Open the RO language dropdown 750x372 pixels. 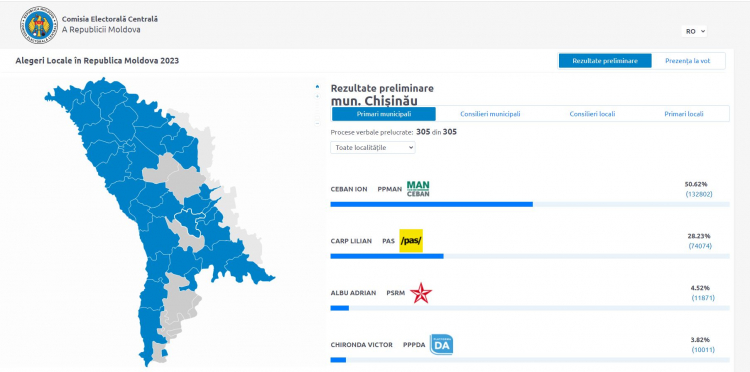tap(695, 31)
